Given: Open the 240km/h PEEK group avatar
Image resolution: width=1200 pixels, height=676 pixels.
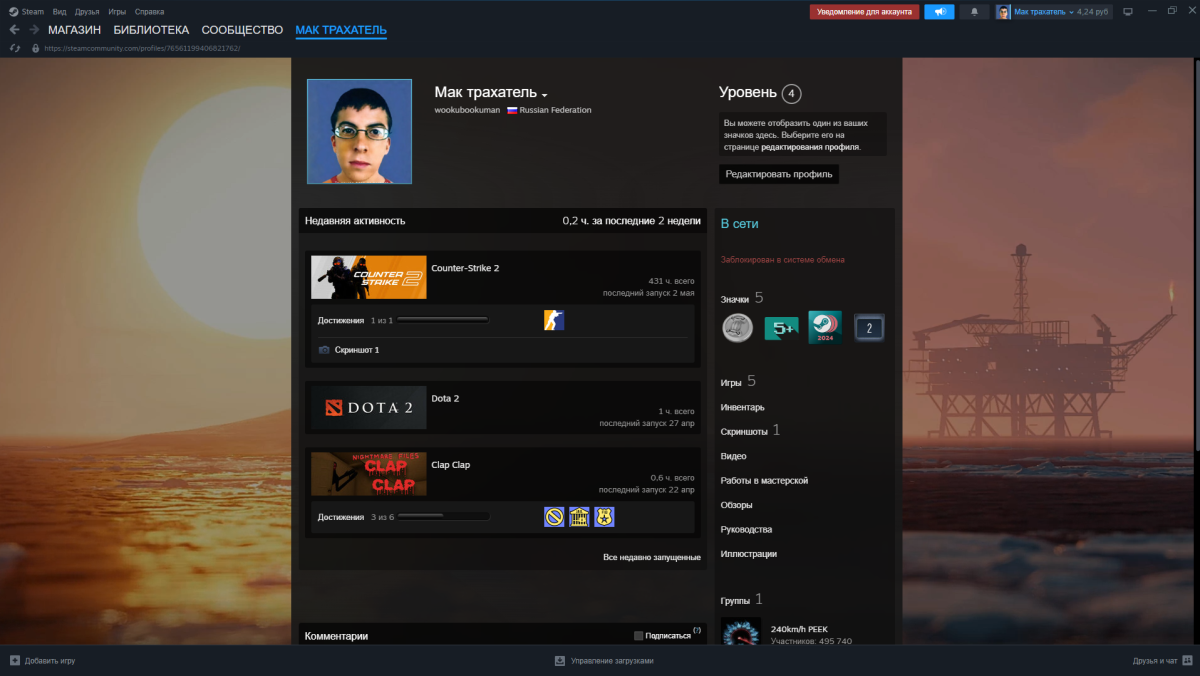Looking at the screenshot, I should click(x=741, y=632).
